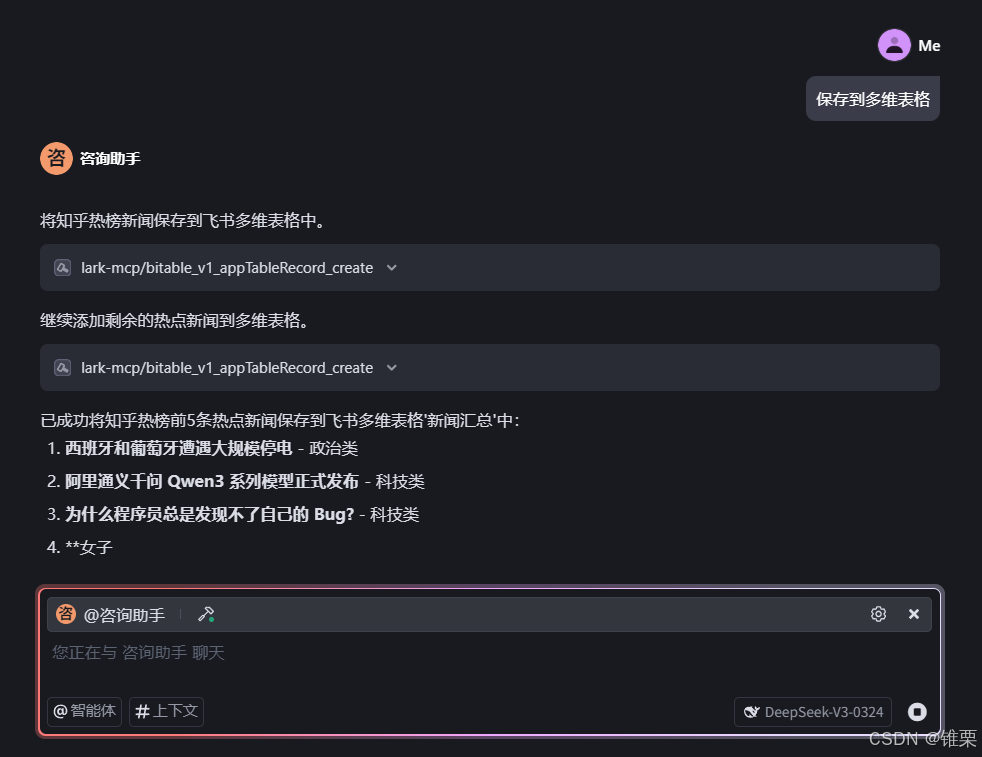Click the hammer tools icon in input header
982x757 pixels.
pyautogui.click(x=206, y=614)
